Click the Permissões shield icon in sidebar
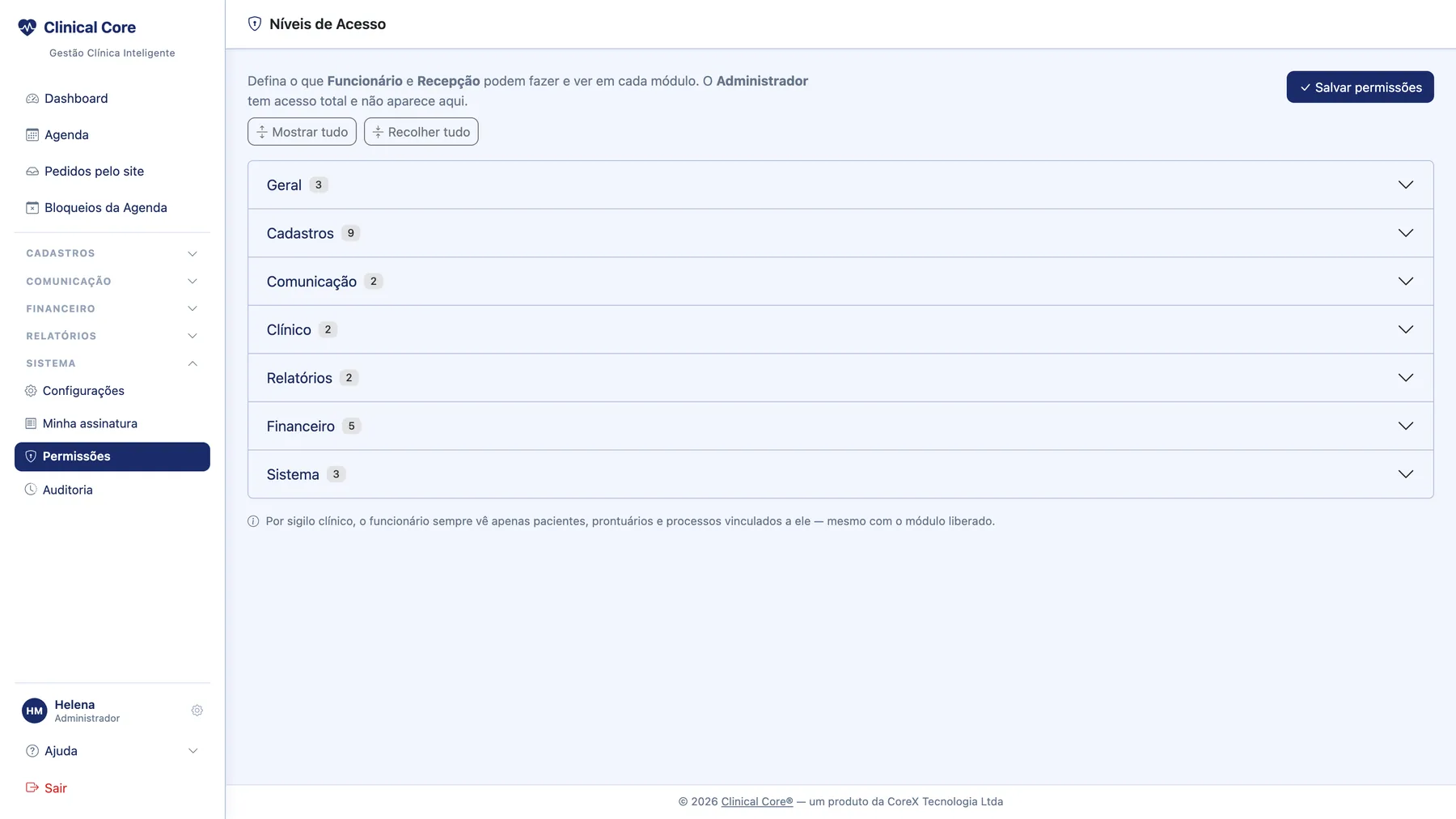Image resolution: width=1456 pixels, height=819 pixels. coord(31,456)
